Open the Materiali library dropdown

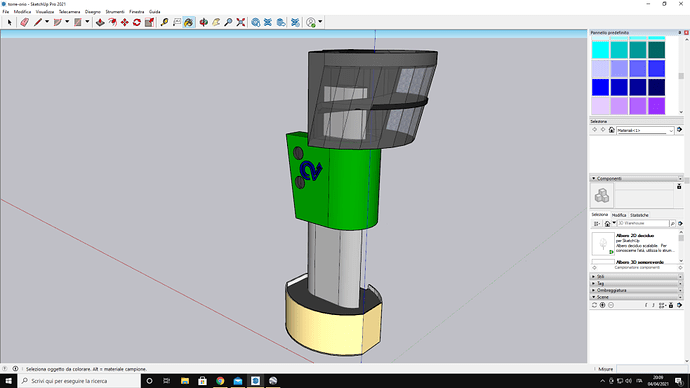point(645,130)
